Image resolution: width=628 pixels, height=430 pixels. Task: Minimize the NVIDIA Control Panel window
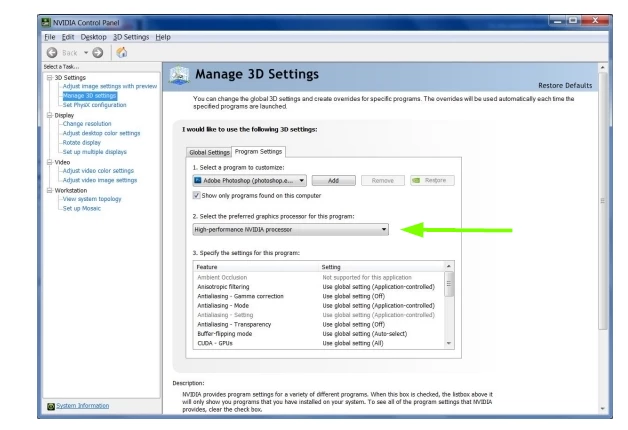[x=557, y=20]
